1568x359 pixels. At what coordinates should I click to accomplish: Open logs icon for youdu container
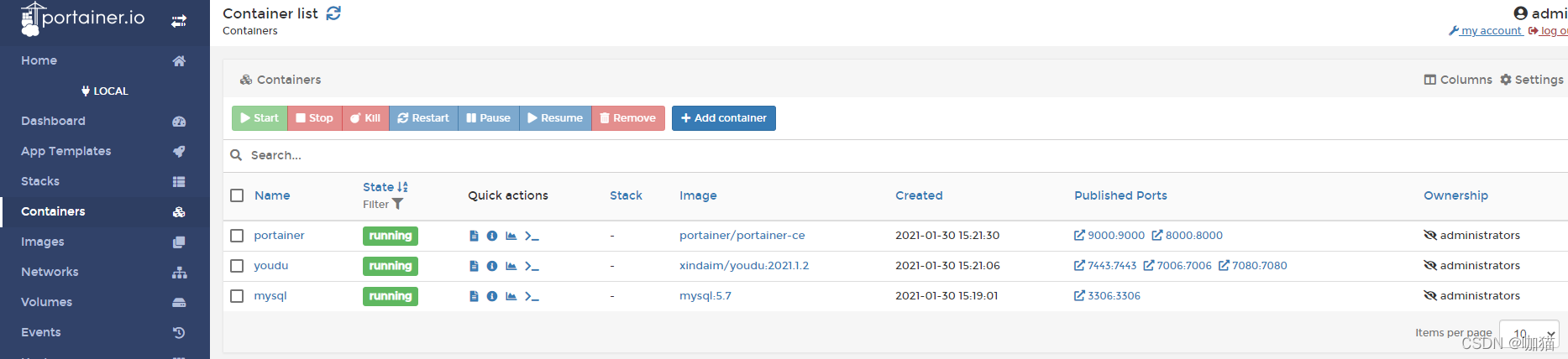point(474,266)
